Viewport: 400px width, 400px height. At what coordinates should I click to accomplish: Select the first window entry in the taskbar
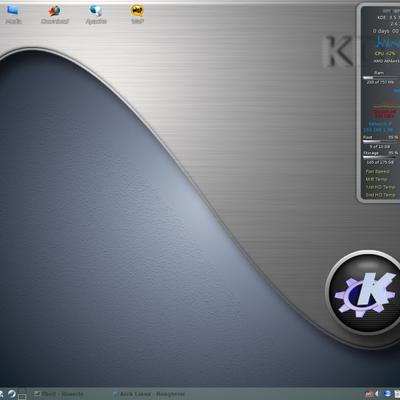pos(59,394)
